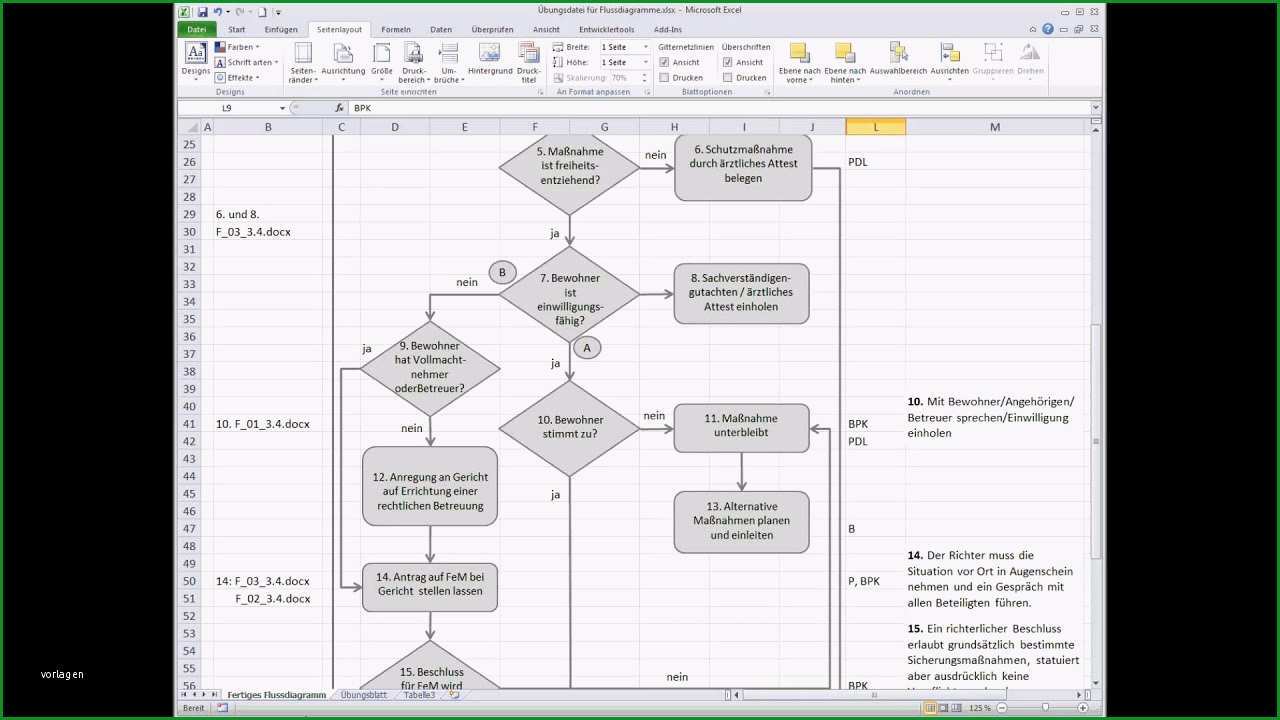Image resolution: width=1280 pixels, height=720 pixels.
Task: Open the Designs themes gallery
Action: point(195,61)
